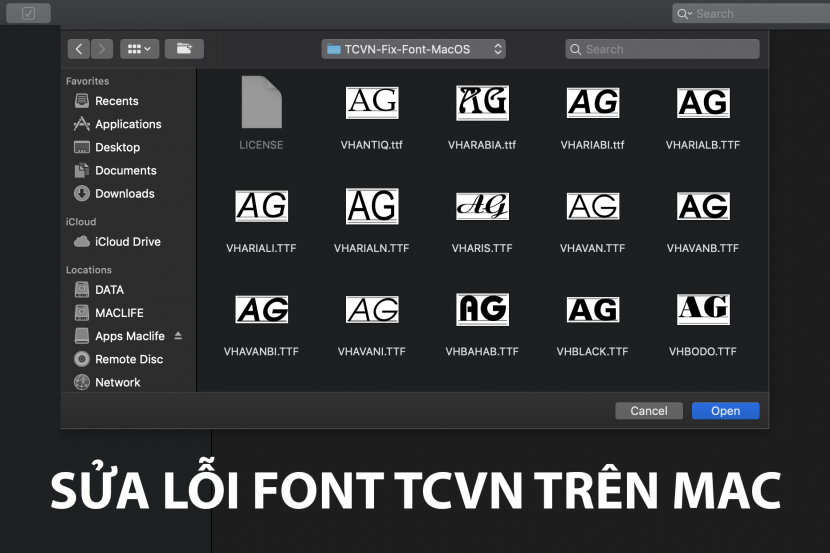Expand the TCVN-Fix-Font-MacOS folder path dropdown
This screenshot has height=553, width=830.
click(x=414, y=49)
